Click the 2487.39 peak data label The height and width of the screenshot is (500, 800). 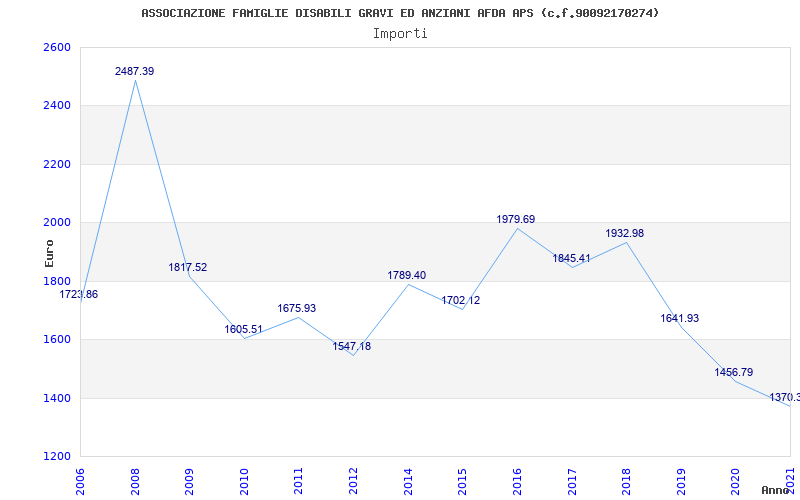(134, 71)
